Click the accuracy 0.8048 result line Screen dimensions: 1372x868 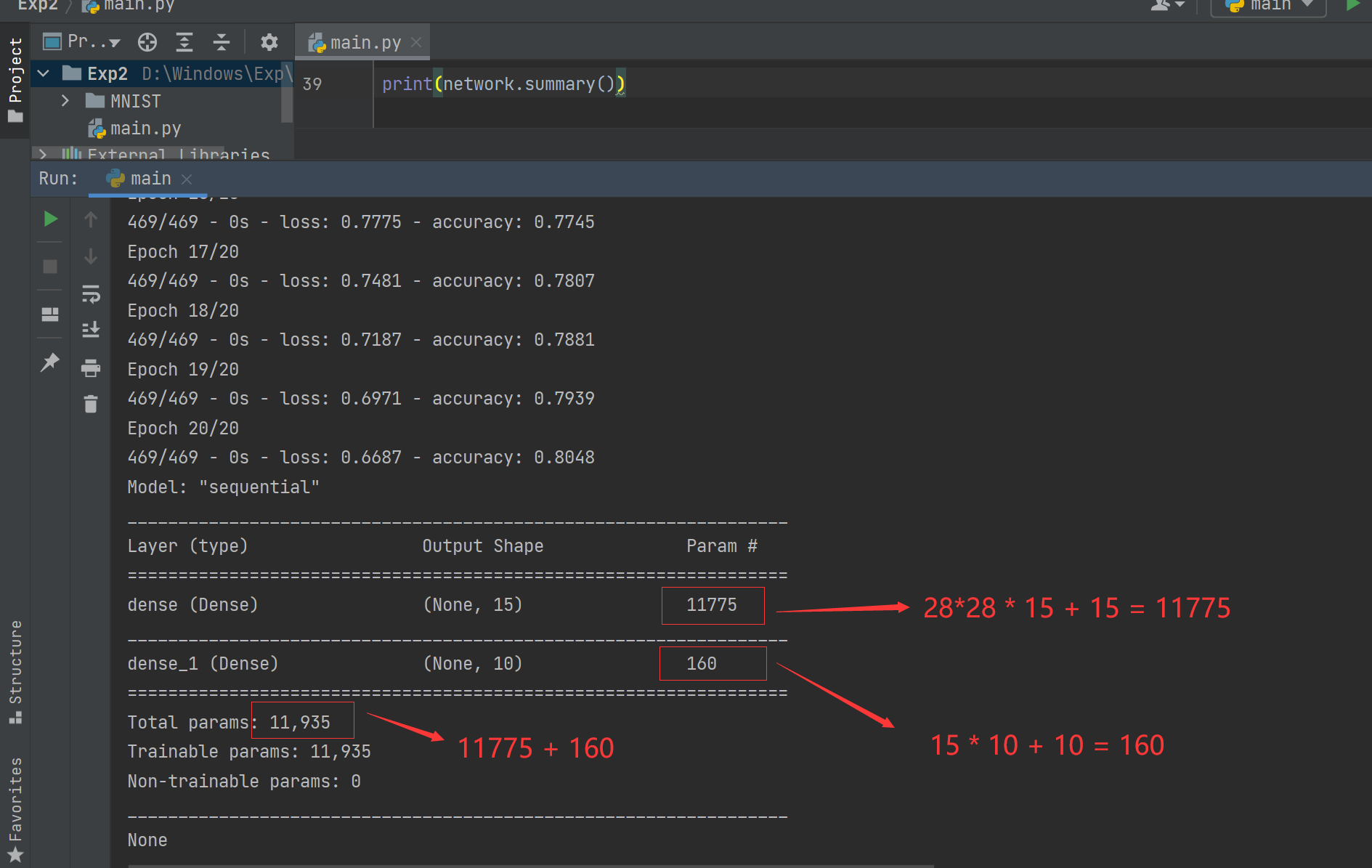coord(361,458)
